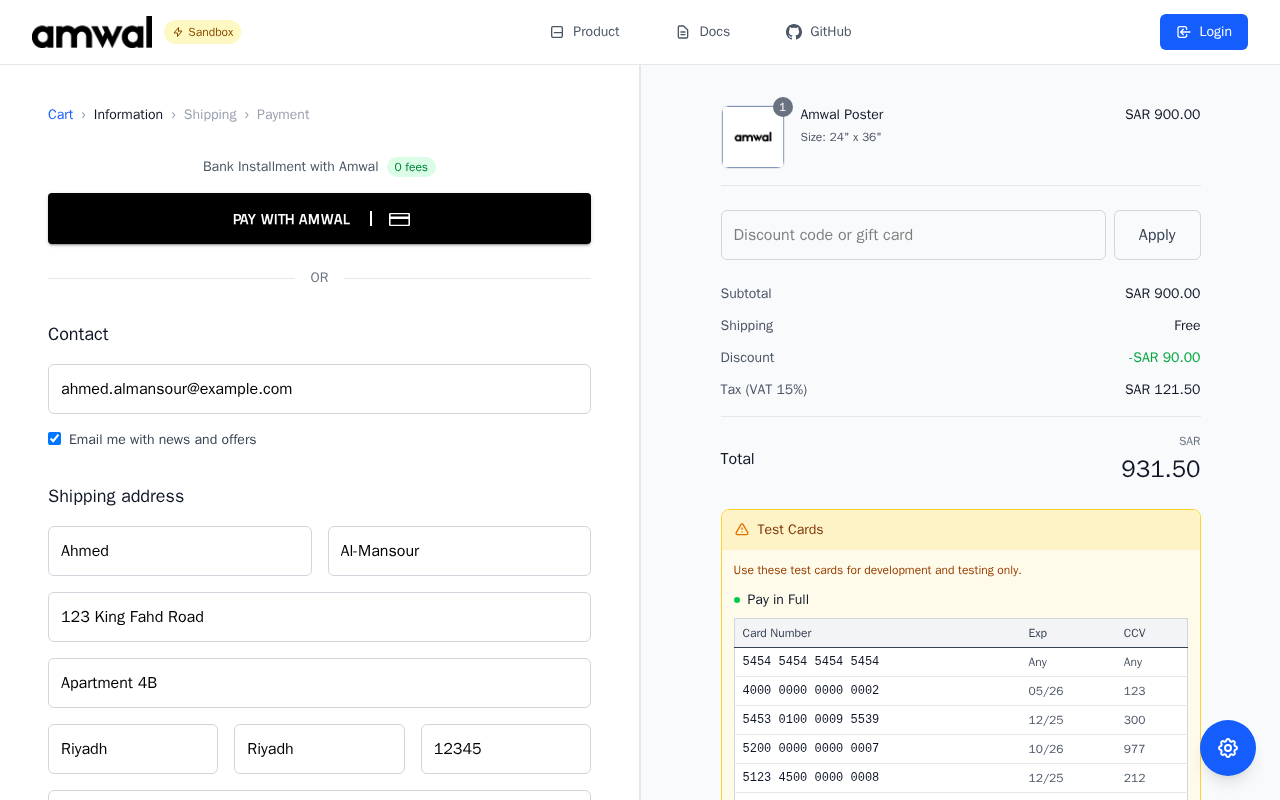Click the Sandbox badge

pos(203,32)
